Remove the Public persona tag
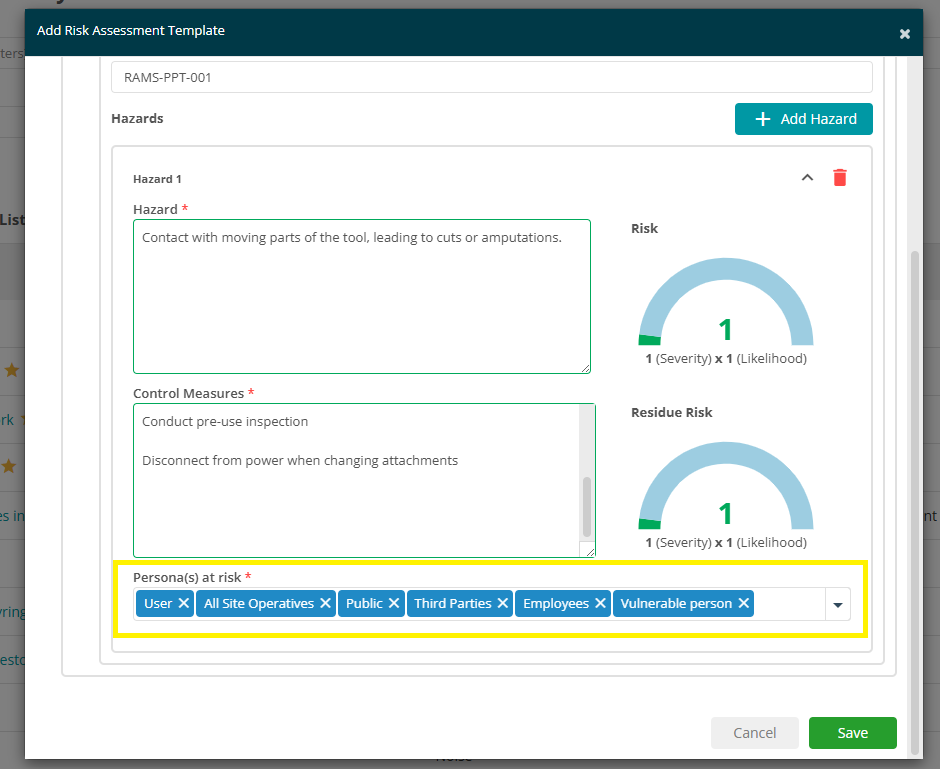940x769 pixels. [394, 603]
